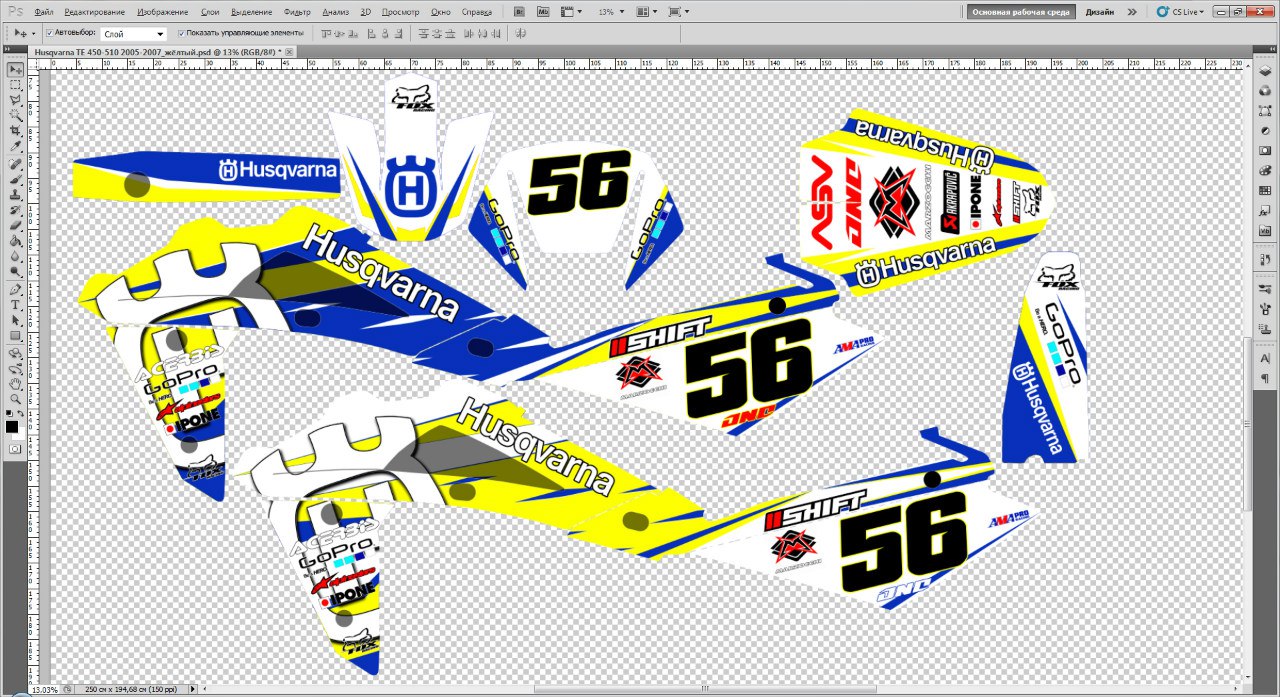Align left edges of layers

click(371, 34)
